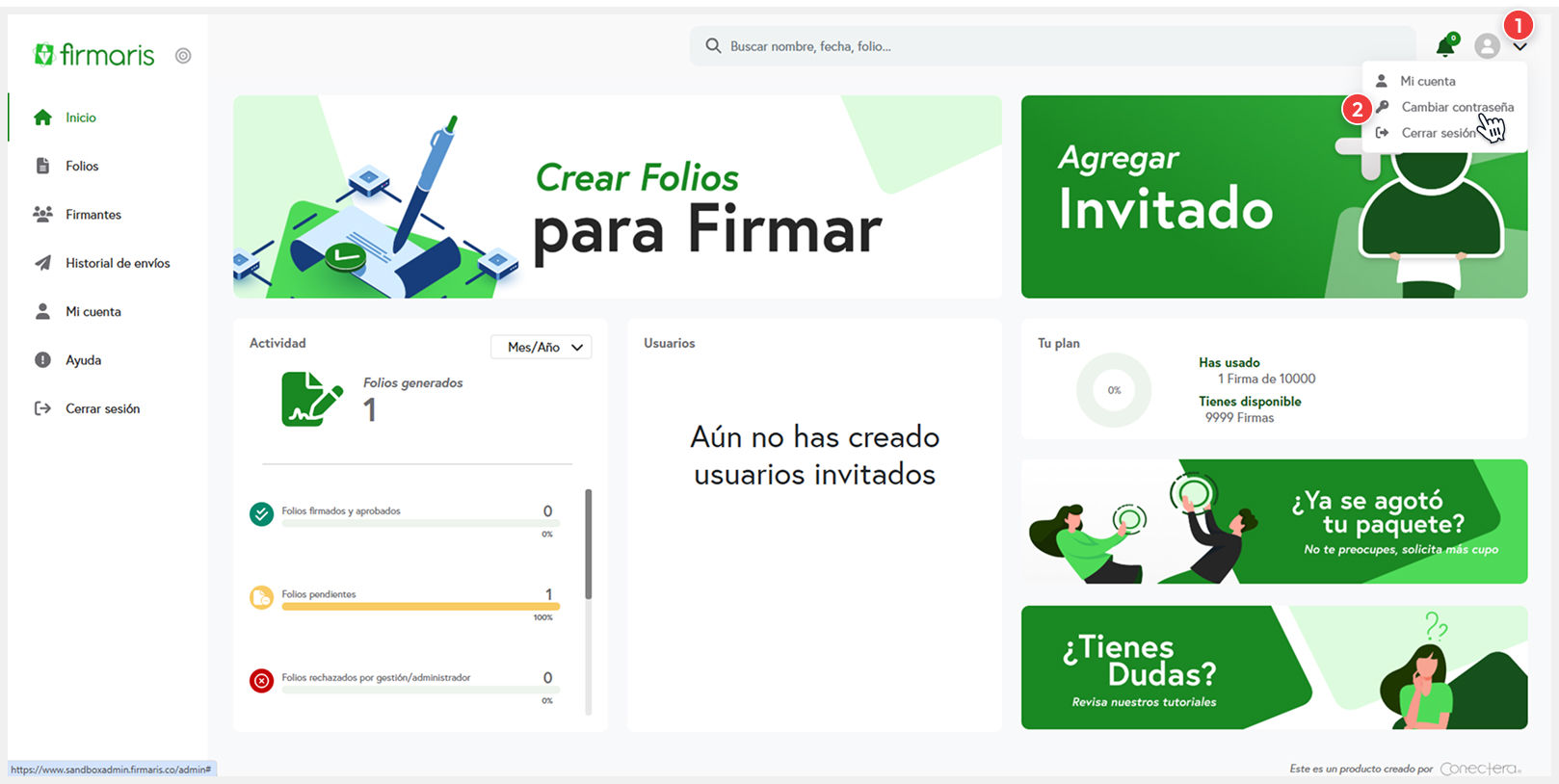
Task: Click "Folios rechazados por gestión/administrador" label
Action: coord(376,678)
